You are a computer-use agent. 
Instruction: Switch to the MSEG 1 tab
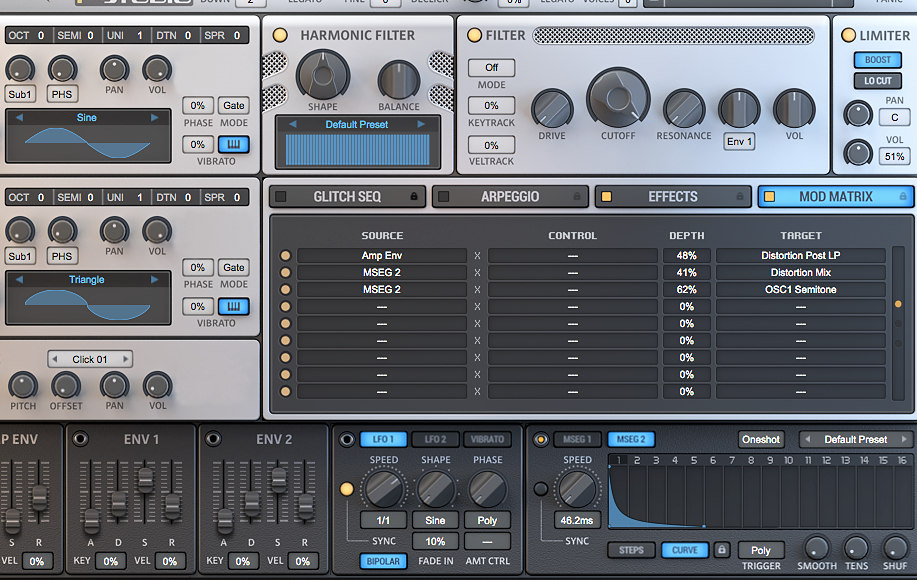pos(577,439)
